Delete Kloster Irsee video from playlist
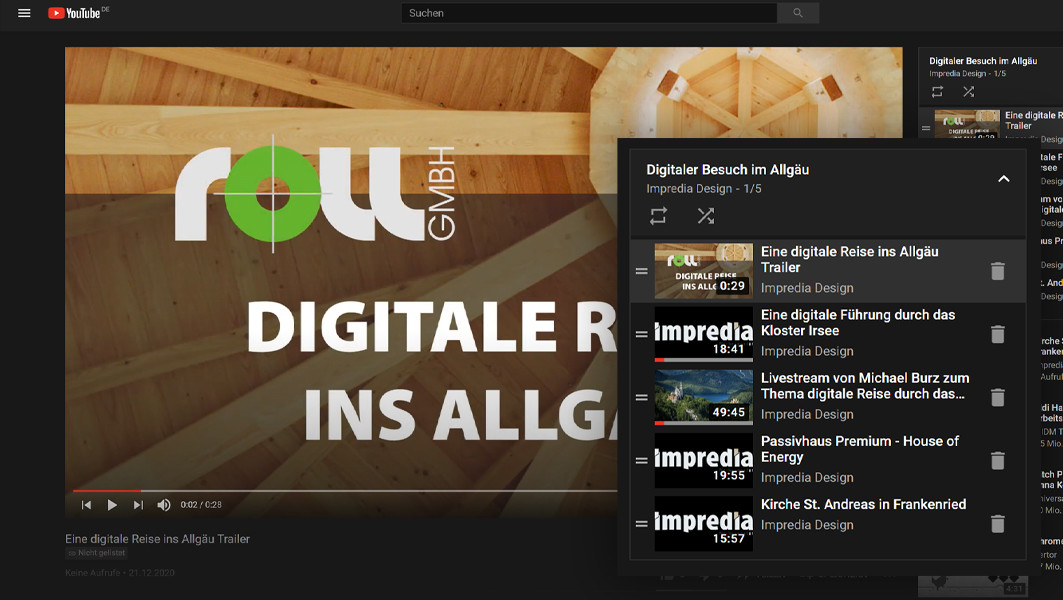The width and height of the screenshot is (1063, 600). pyautogui.click(x=997, y=334)
